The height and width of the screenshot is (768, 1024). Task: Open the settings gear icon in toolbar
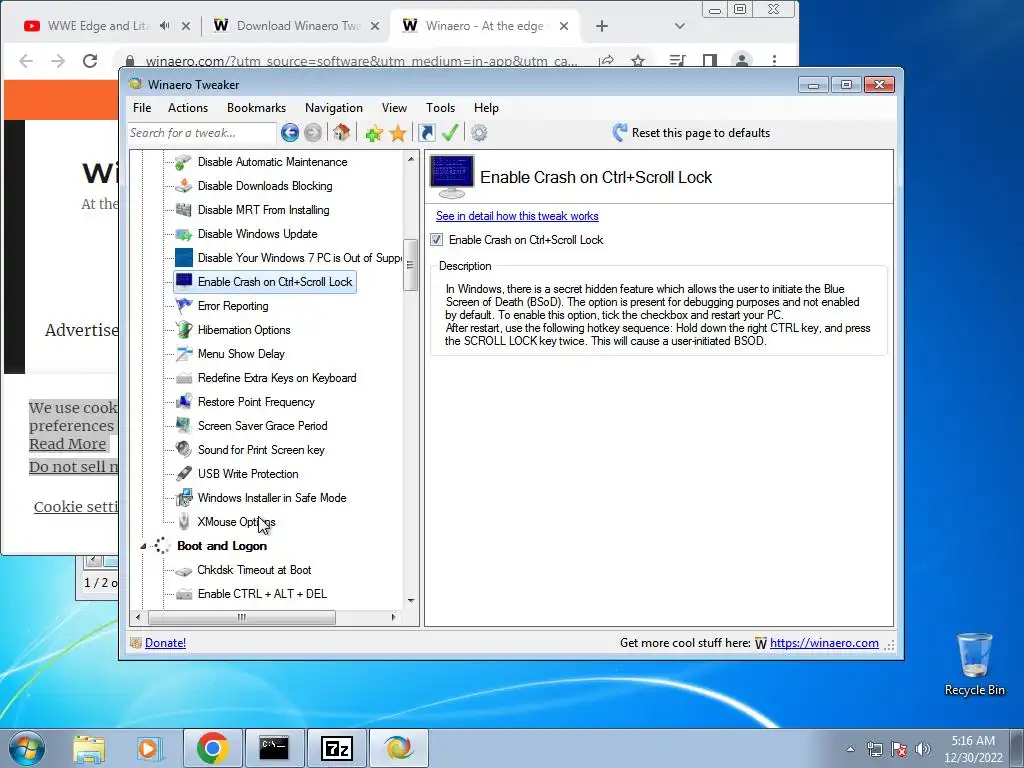(x=479, y=133)
